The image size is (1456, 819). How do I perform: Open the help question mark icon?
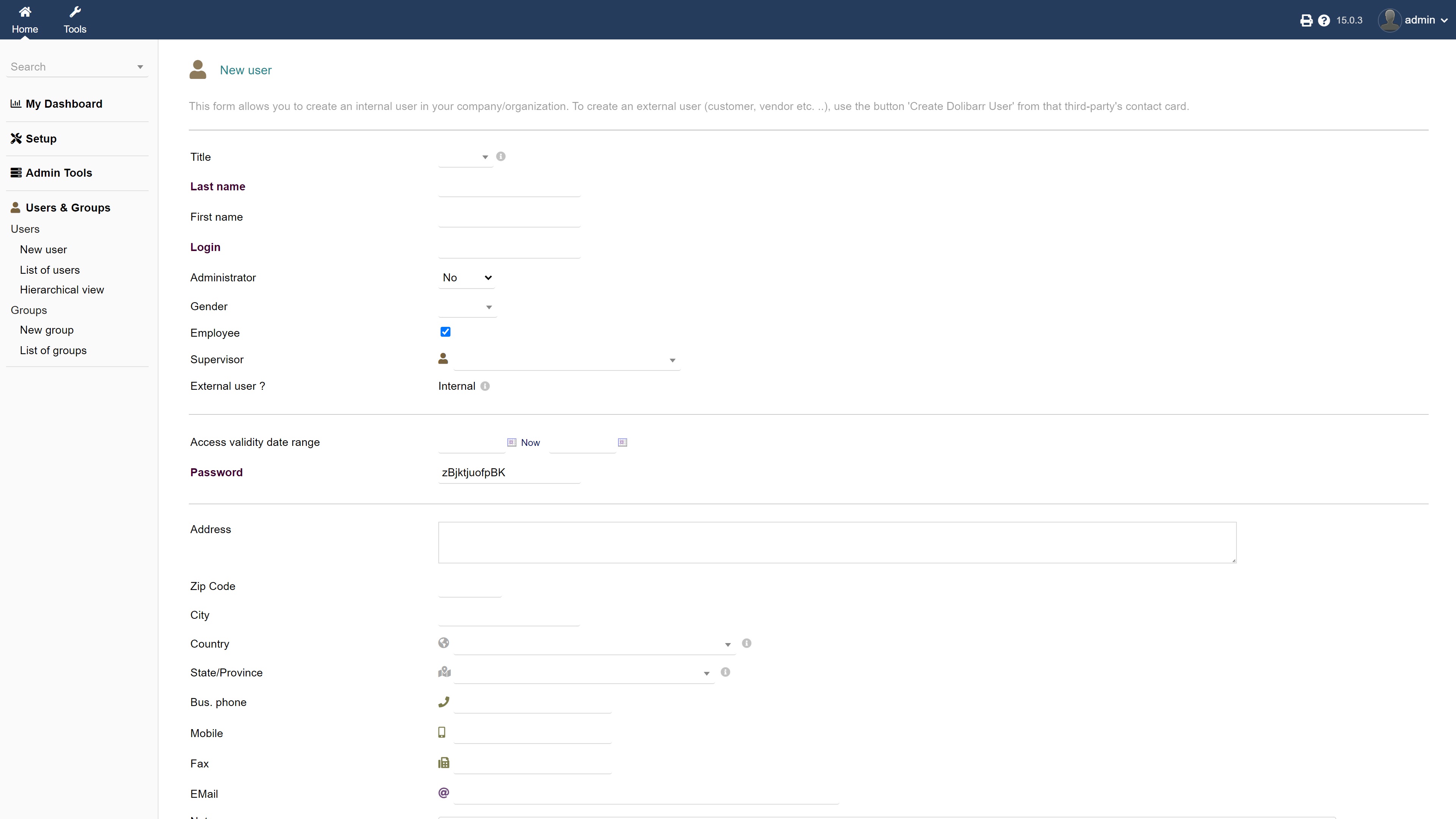[x=1324, y=20]
